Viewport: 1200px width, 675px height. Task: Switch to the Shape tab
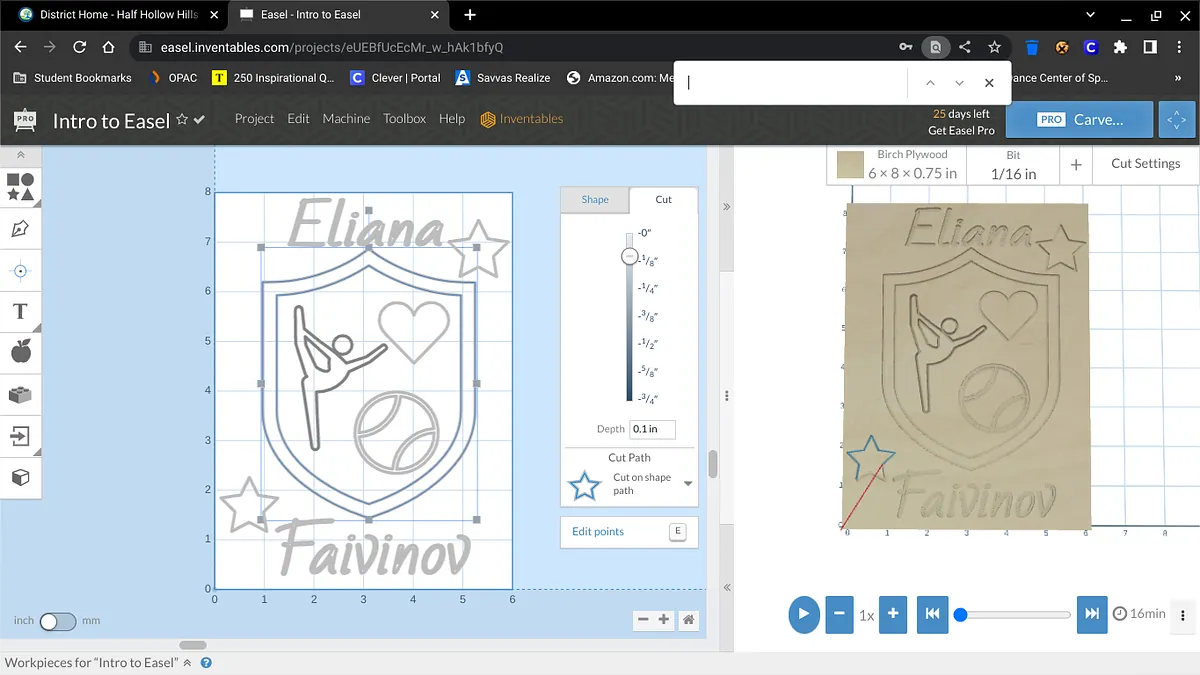click(x=595, y=199)
